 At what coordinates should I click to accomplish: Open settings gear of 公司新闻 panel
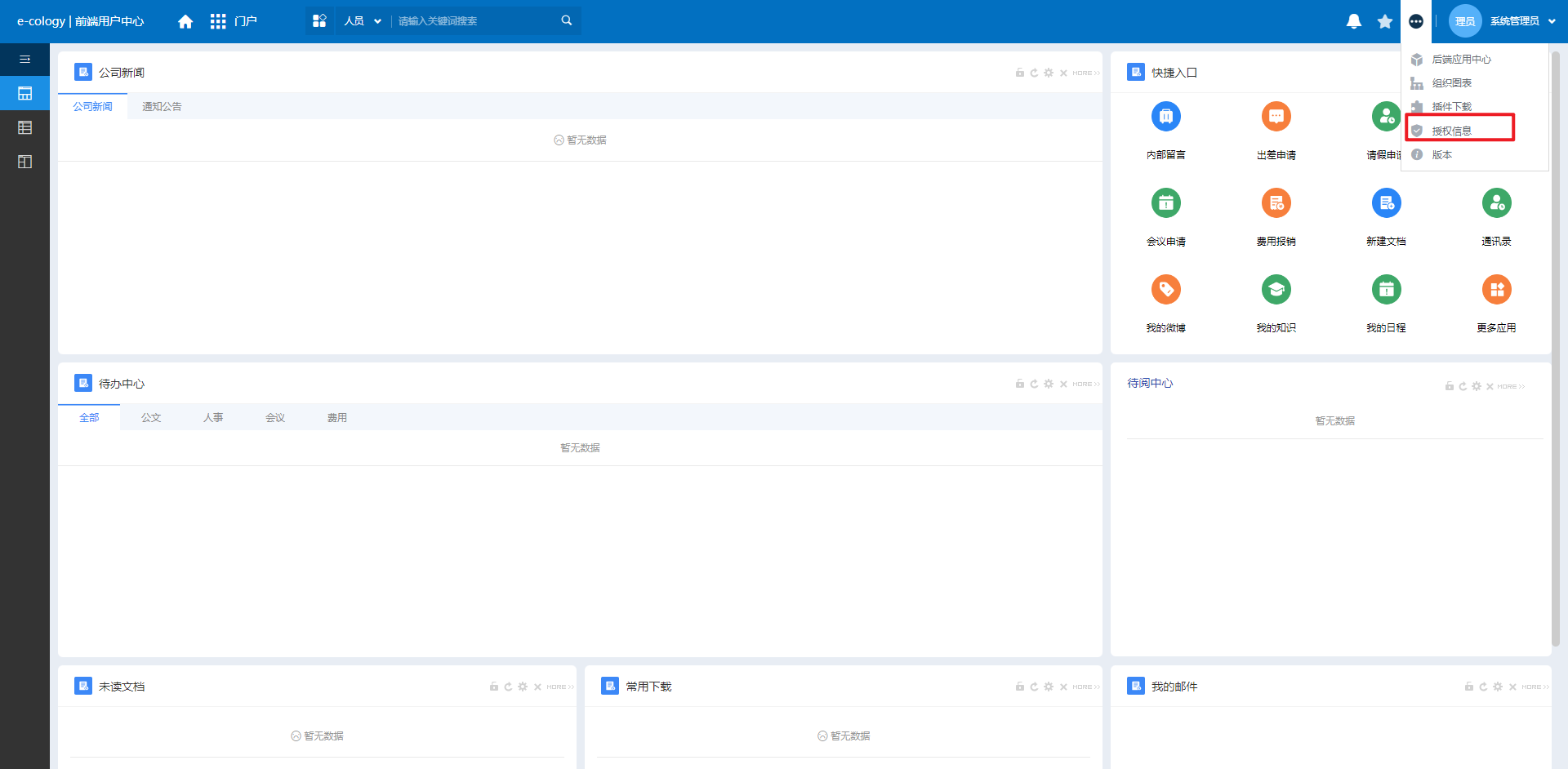[x=1049, y=73]
